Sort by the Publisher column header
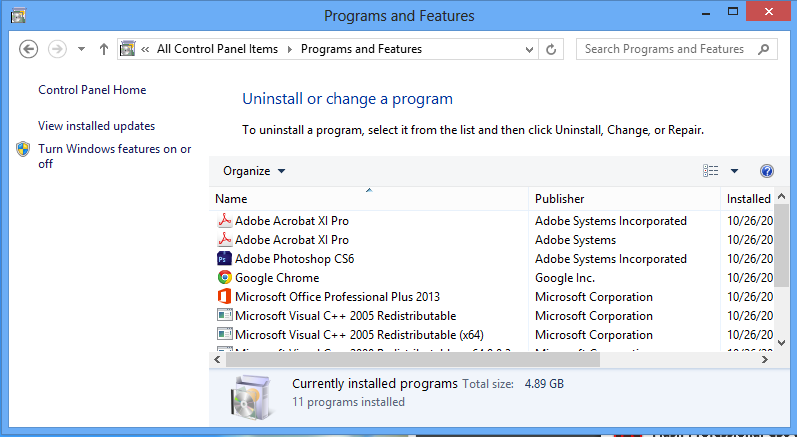This screenshot has width=797, height=437. pyautogui.click(x=625, y=199)
